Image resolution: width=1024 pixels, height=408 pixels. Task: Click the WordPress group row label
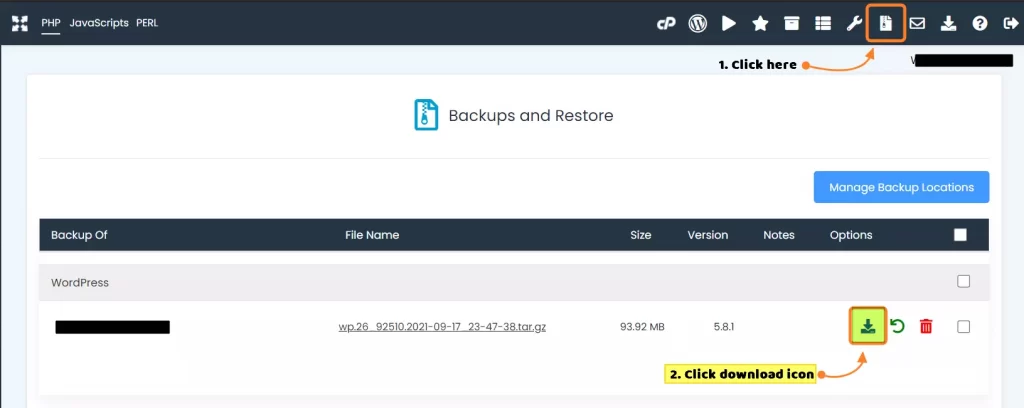click(80, 283)
